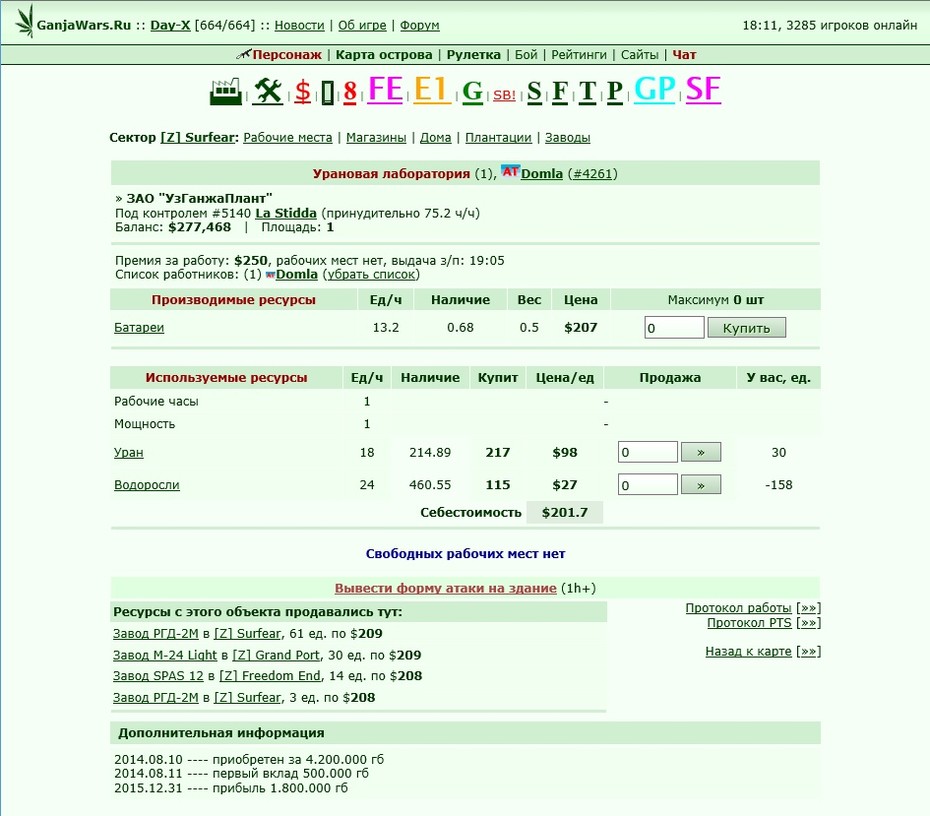Go to Рулетка menu item

click(x=473, y=55)
